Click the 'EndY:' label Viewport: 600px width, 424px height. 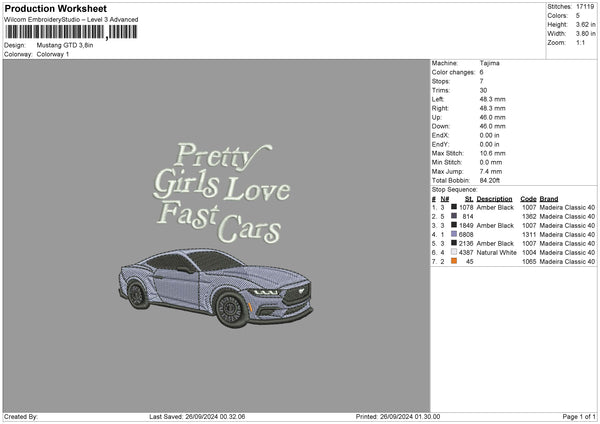coord(440,144)
